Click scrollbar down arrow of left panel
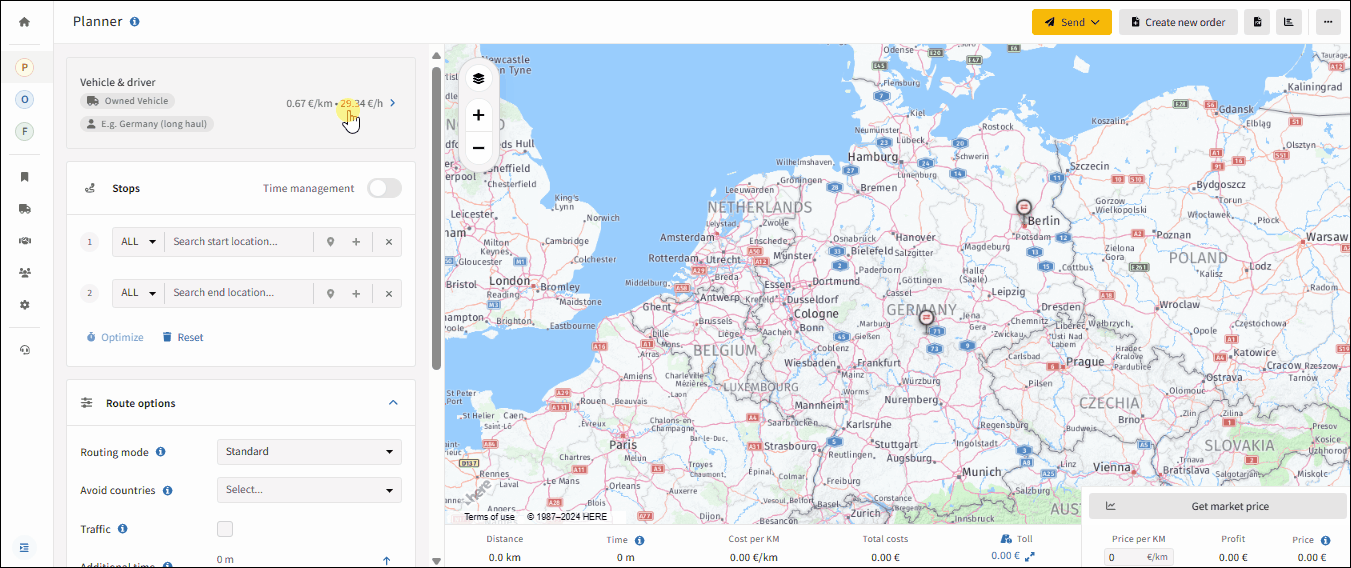The image size is (1351, 568). [x=436, y=561]
